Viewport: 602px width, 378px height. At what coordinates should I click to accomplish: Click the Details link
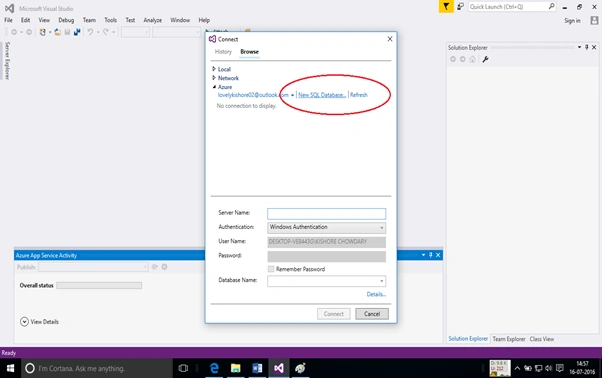tap(376, 294)
